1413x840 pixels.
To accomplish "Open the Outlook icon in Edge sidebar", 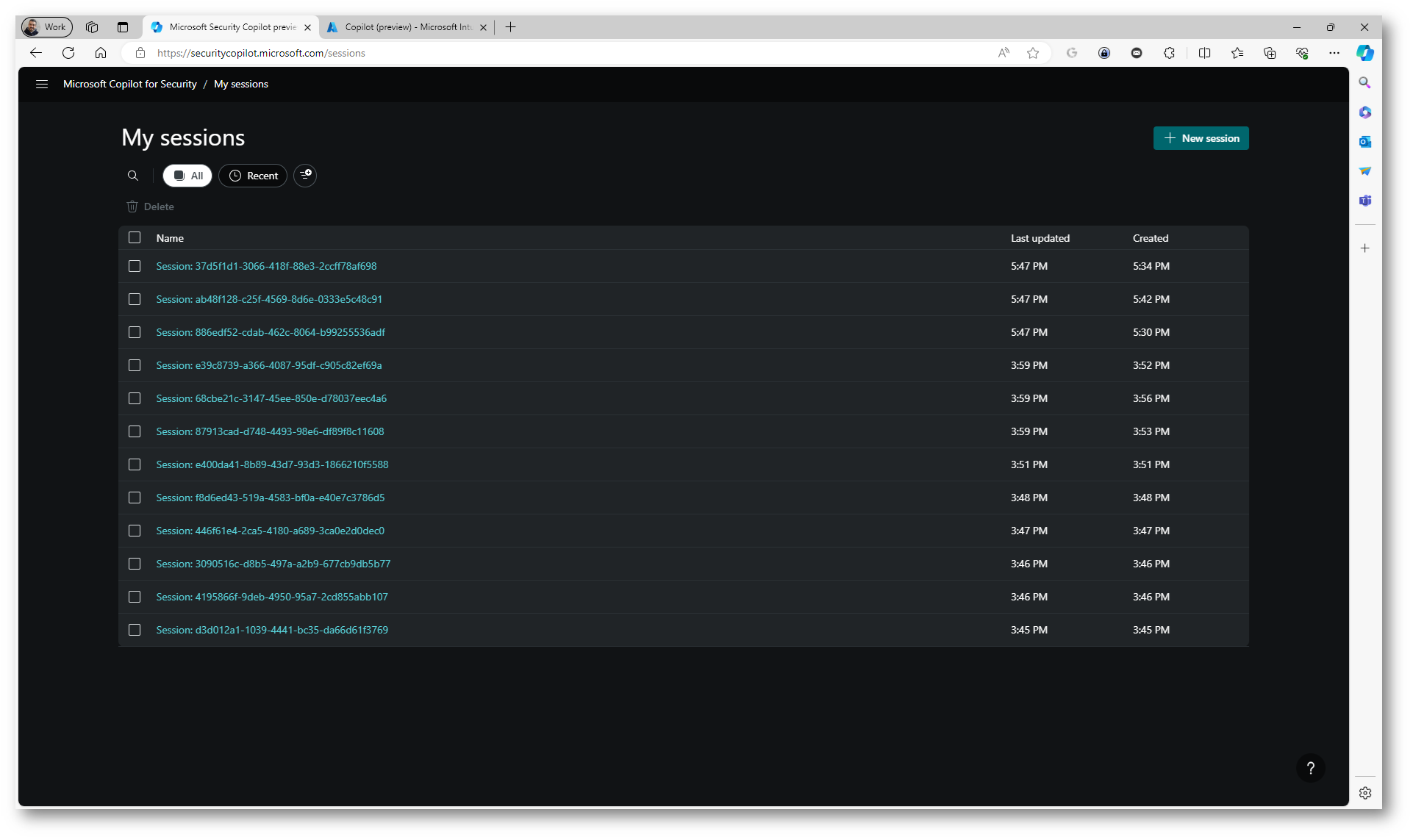I will point(1365,142).
